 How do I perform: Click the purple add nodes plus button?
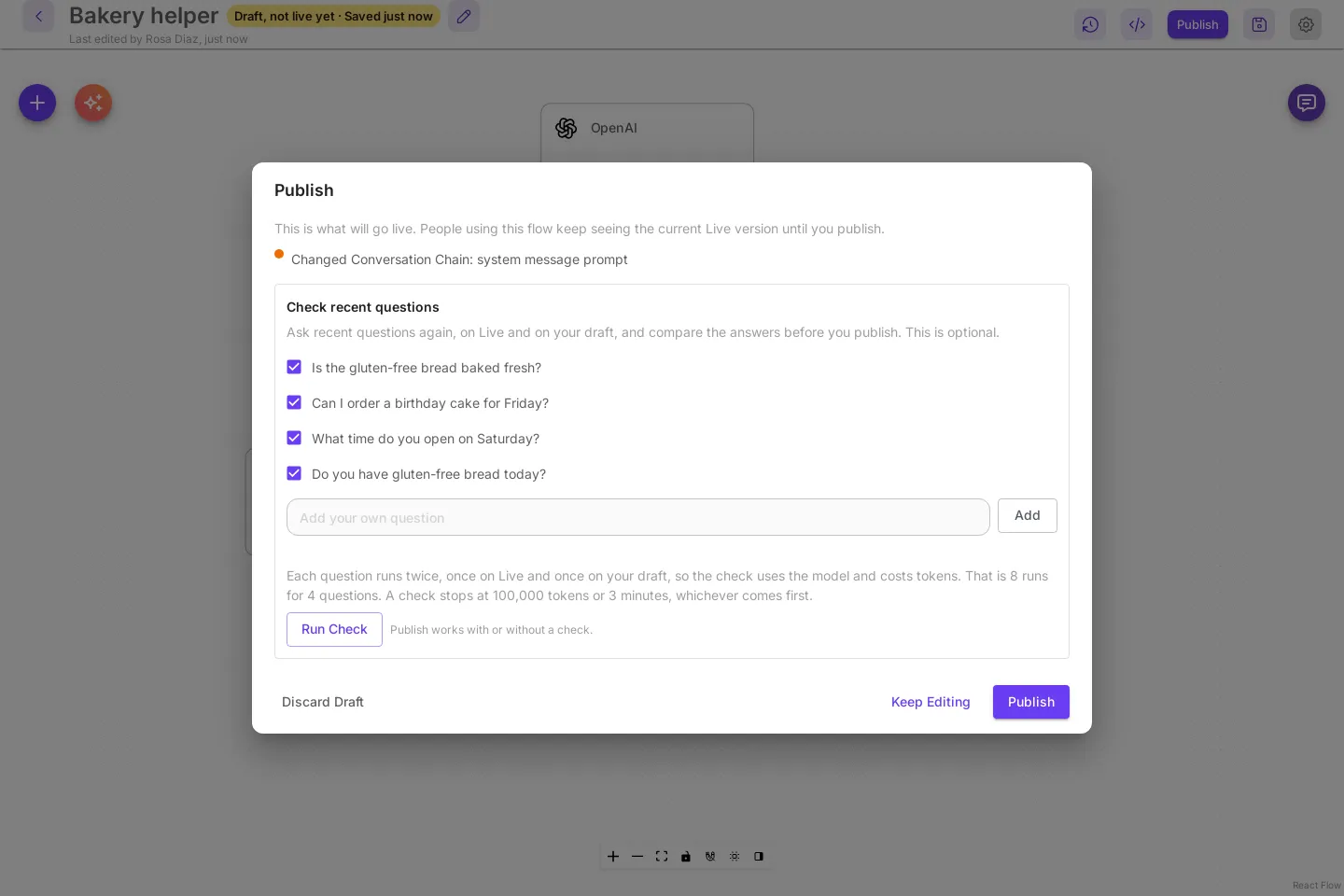(37, 103)
